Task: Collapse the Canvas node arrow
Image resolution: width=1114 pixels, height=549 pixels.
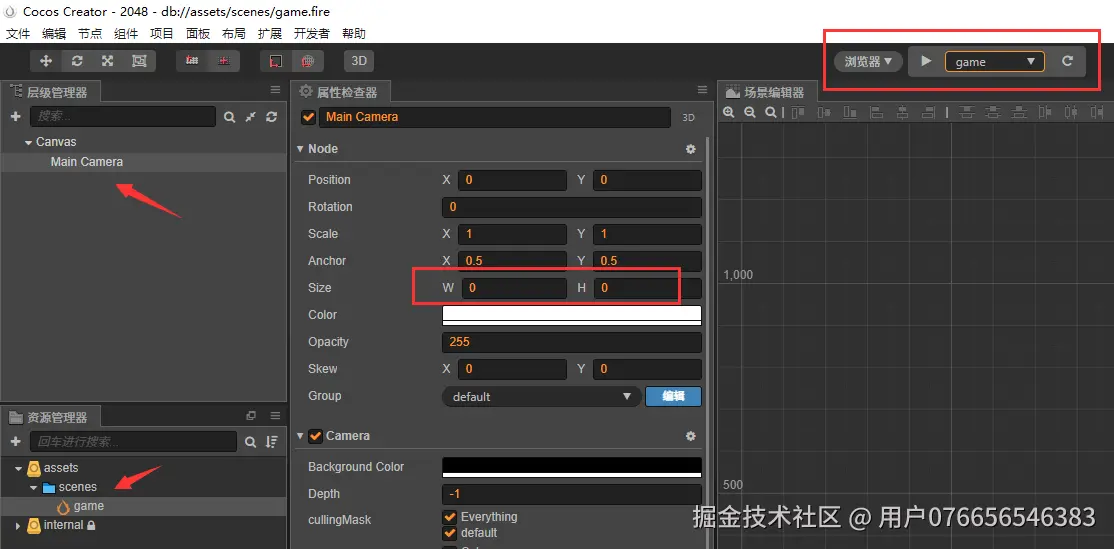Action: point(28,143)
